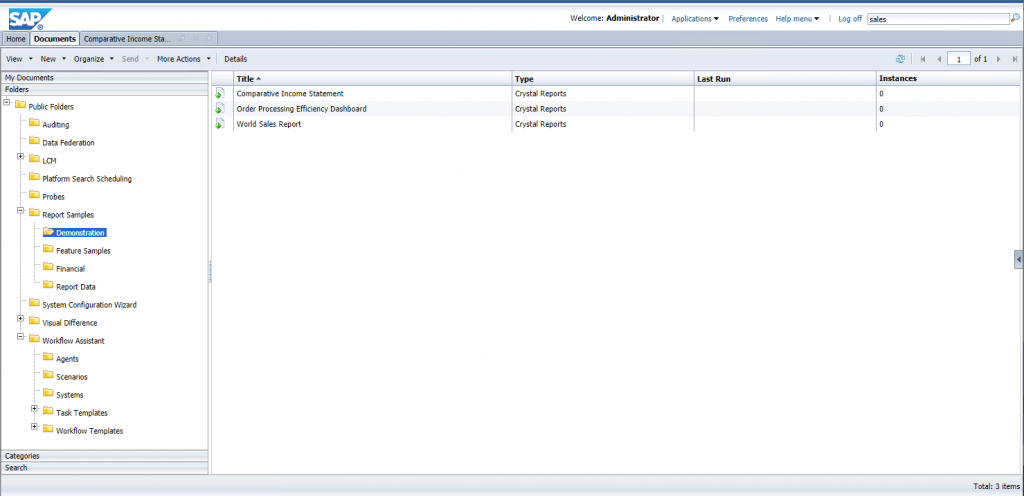The image size is (1024, 496).
Task: Collapse the Workflow Assistant folder node
Action: [21, 337]
